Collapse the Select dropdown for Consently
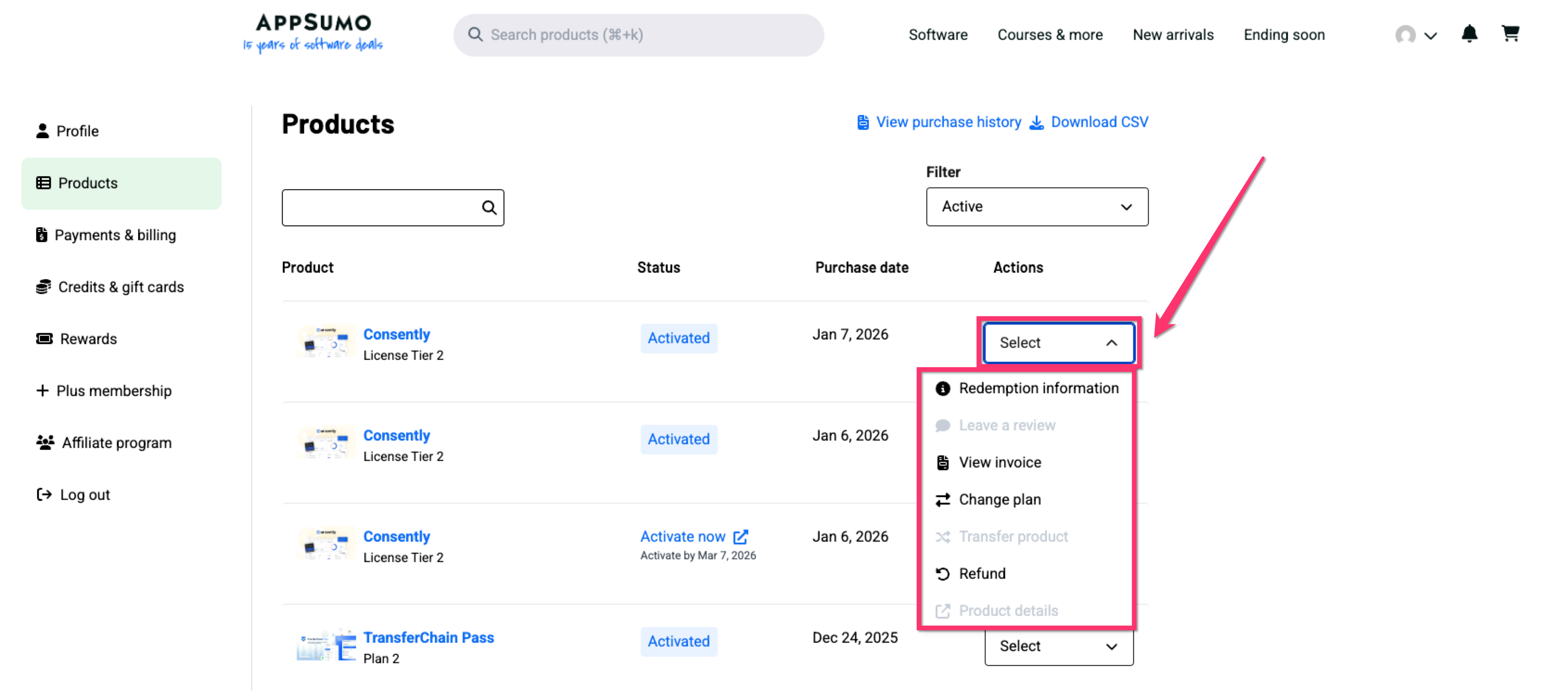The image size is (1568, 691). [1058, 343]
